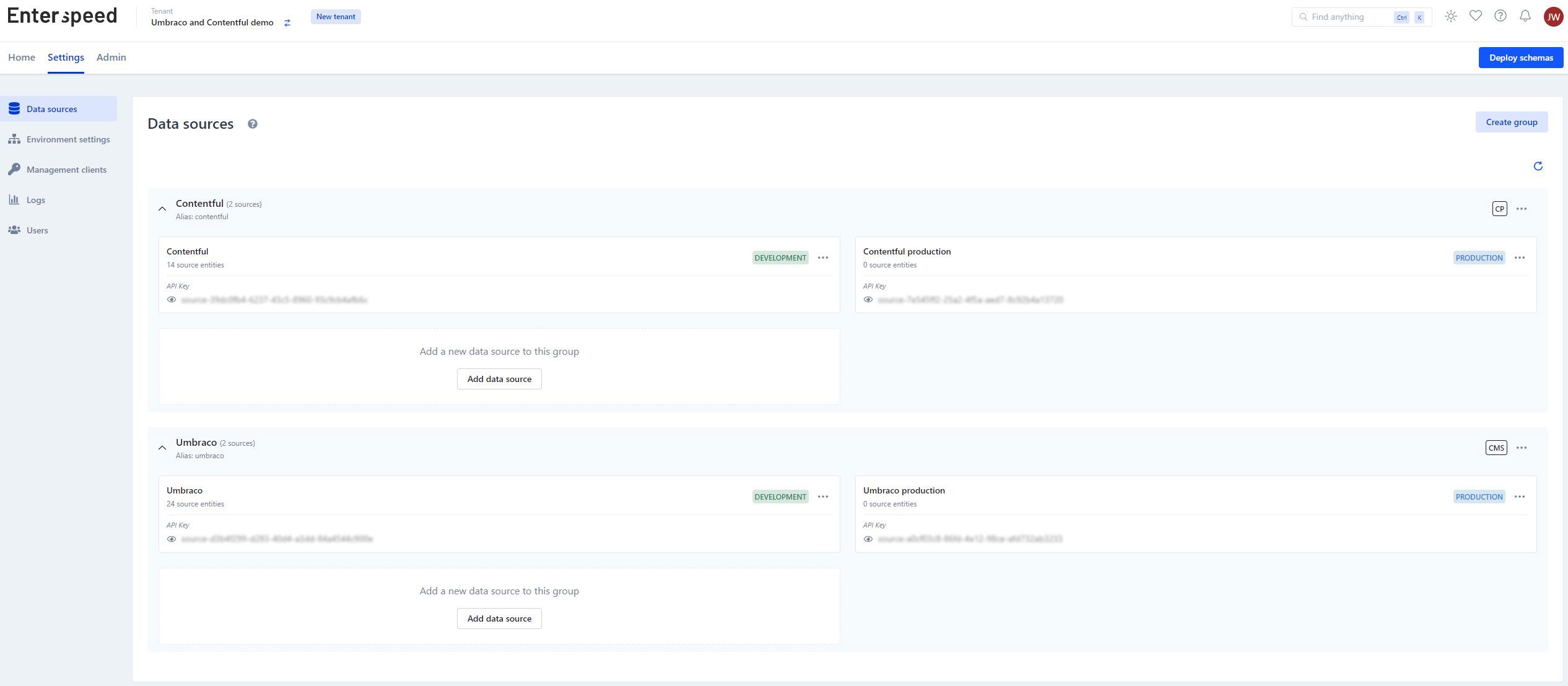Viewport: 1568px width, 686px height.
Task: Collapse the Contentful group
Action: tap(162, 209)
